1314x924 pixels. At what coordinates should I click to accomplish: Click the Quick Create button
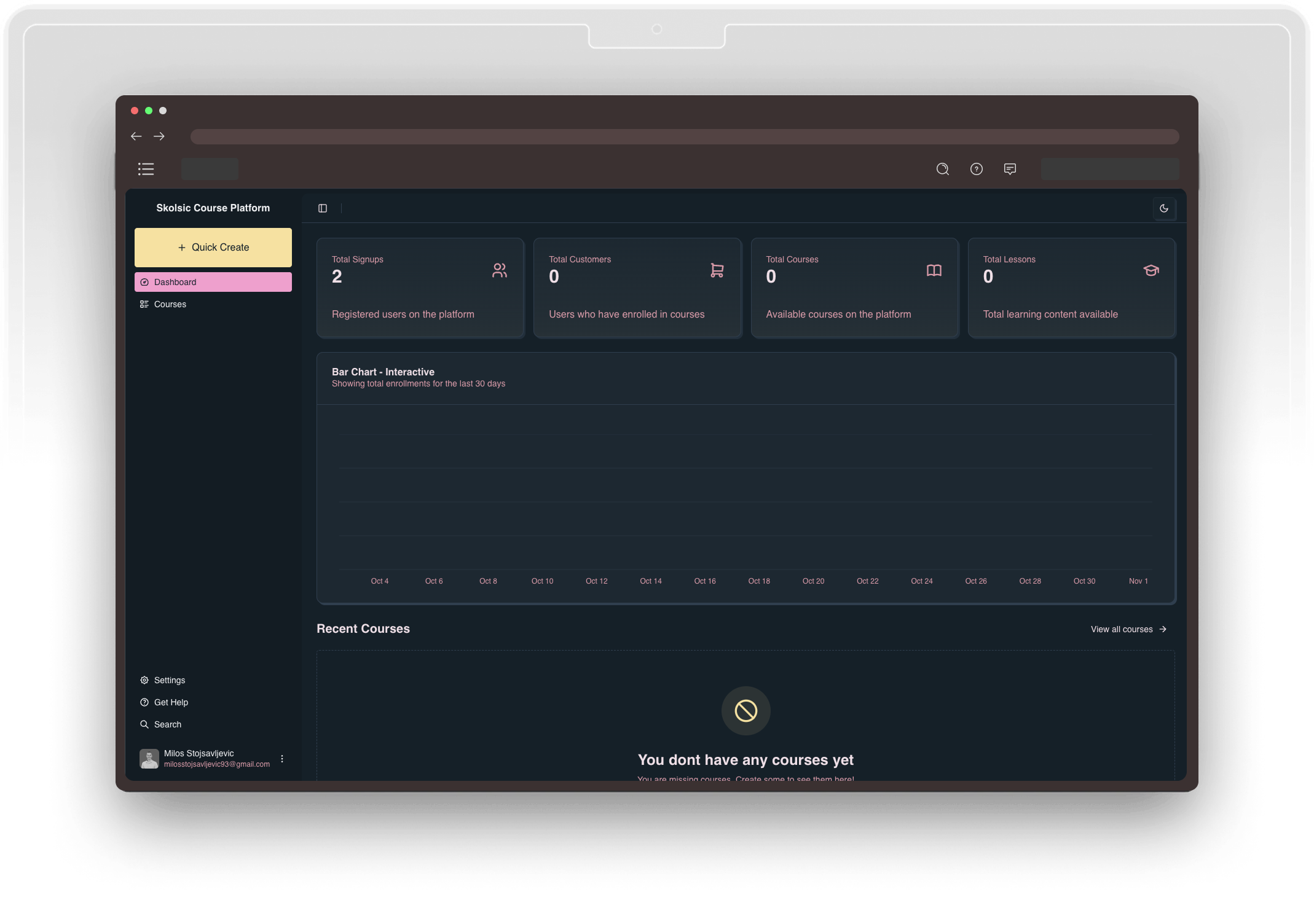pyautogui.click(x=213, y=248)
